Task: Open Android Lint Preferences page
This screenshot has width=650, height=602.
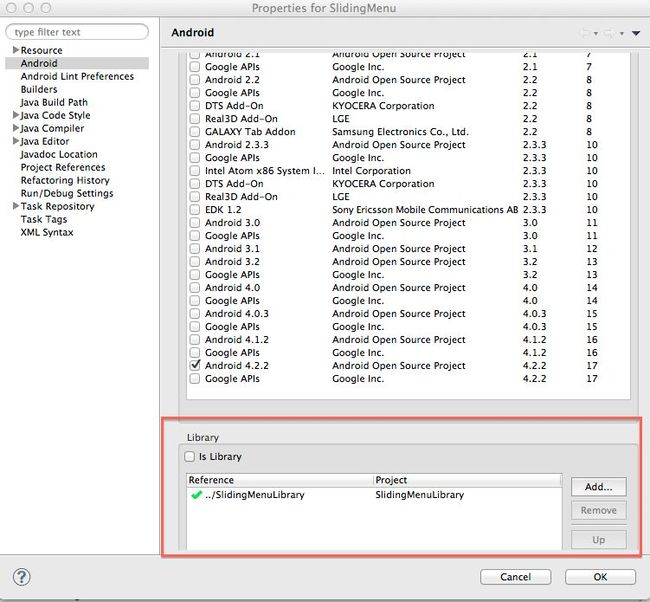Action: (x=77, y=76)
